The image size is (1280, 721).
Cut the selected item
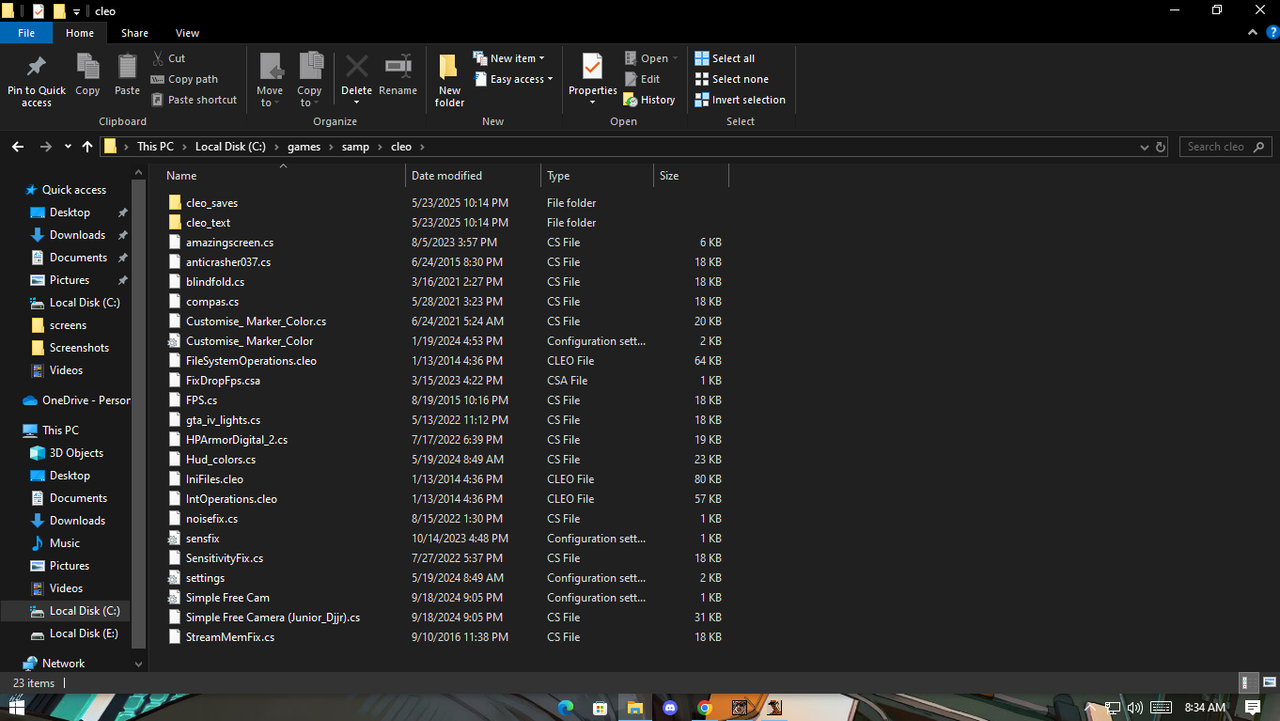tap(168, 58)
